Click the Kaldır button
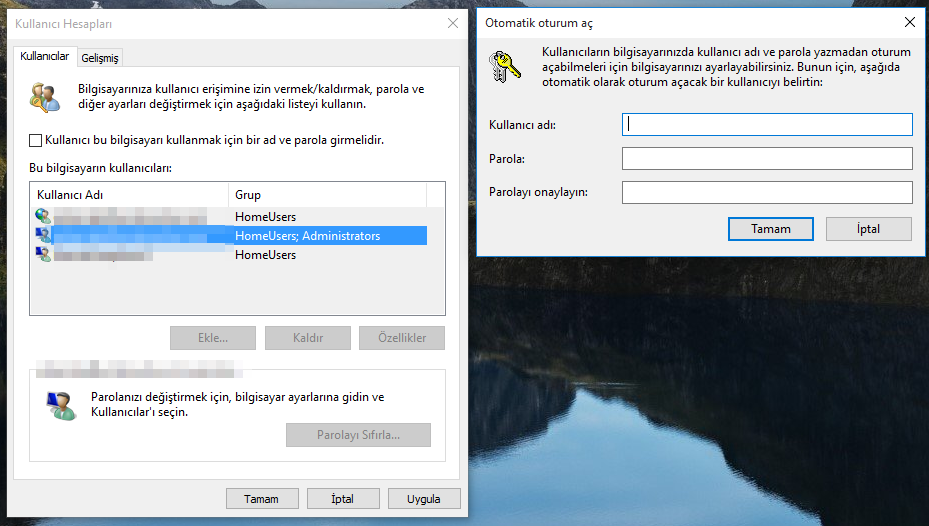This screenshot has width=929, height=526. click(x=307, y=338)
